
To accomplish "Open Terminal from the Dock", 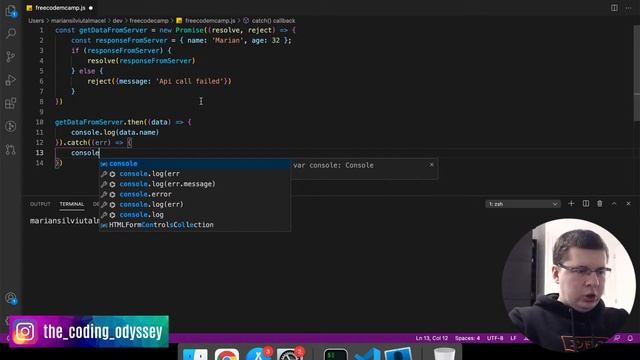I will pyautogui.click(x=336, y=354).
